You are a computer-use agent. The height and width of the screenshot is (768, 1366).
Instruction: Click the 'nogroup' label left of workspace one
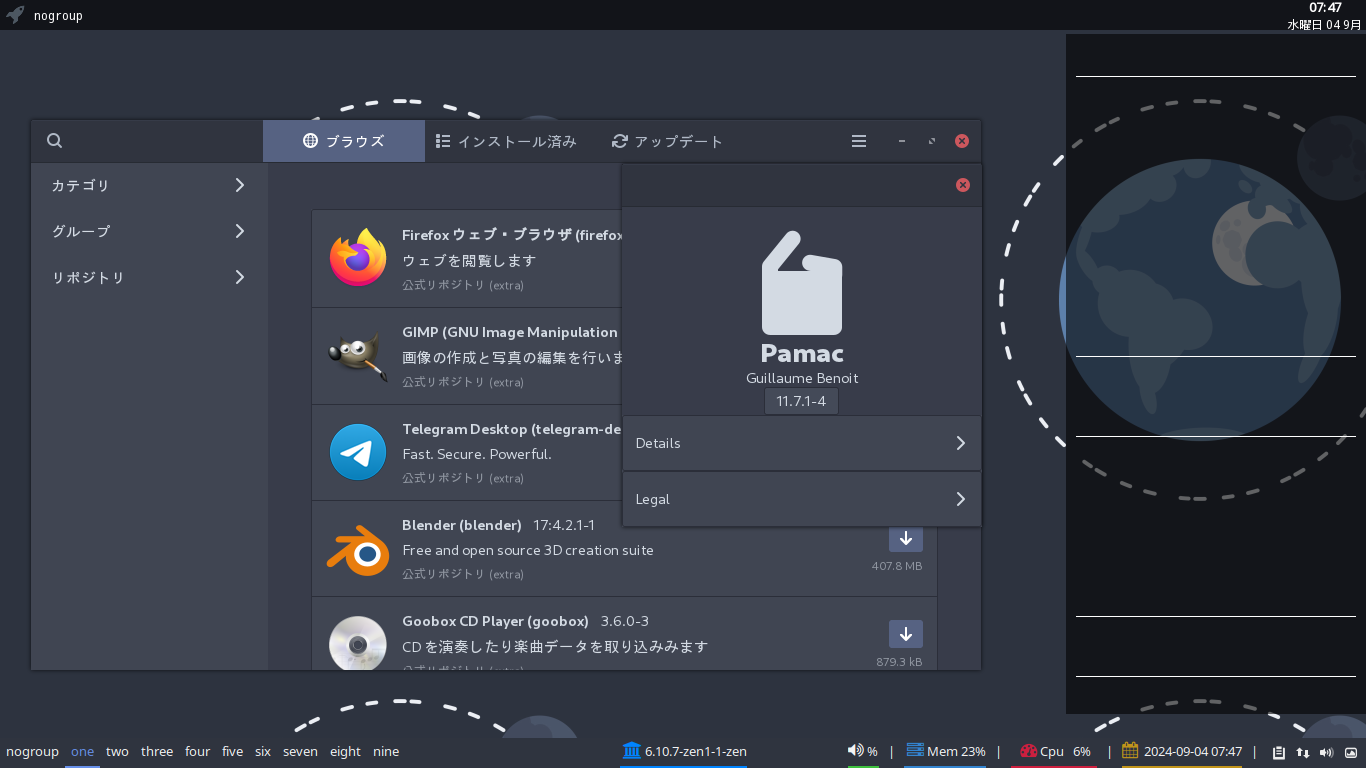[32, 751]
